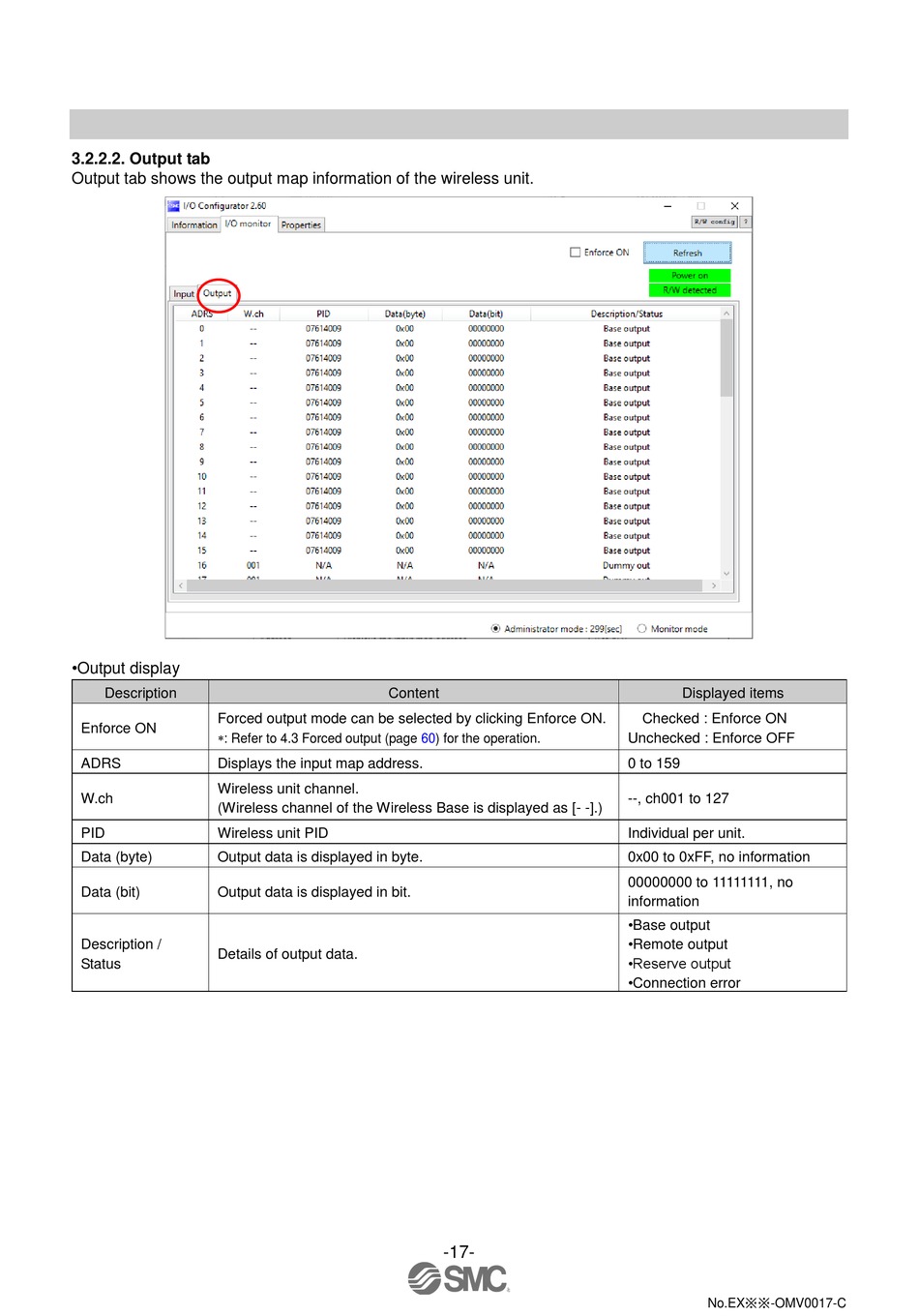
Task: Click 'Base output' in ADRS 9 row
Action: (x=627, y=462)
